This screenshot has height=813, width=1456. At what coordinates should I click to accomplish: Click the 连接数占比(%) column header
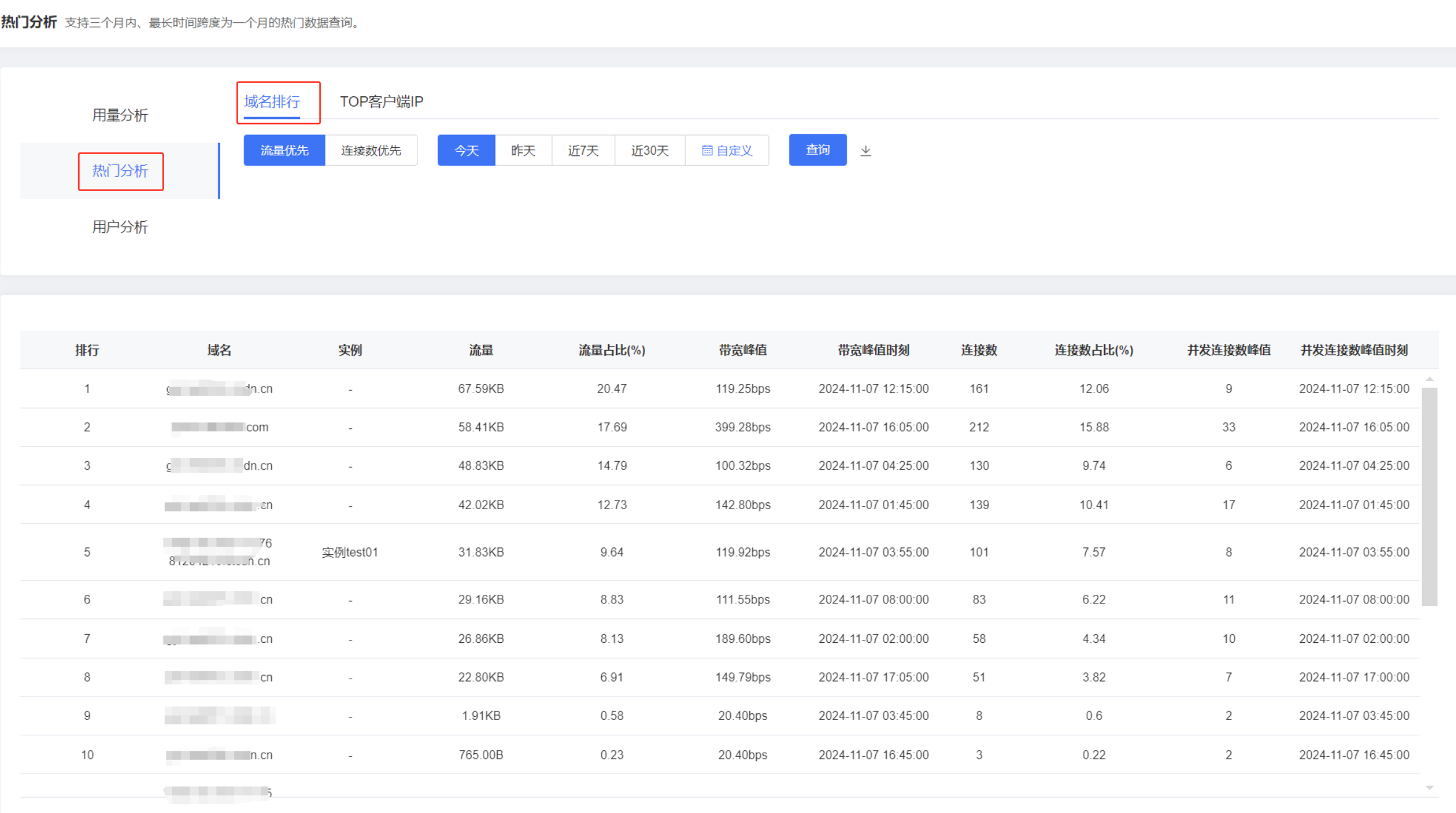(1093, 350)
